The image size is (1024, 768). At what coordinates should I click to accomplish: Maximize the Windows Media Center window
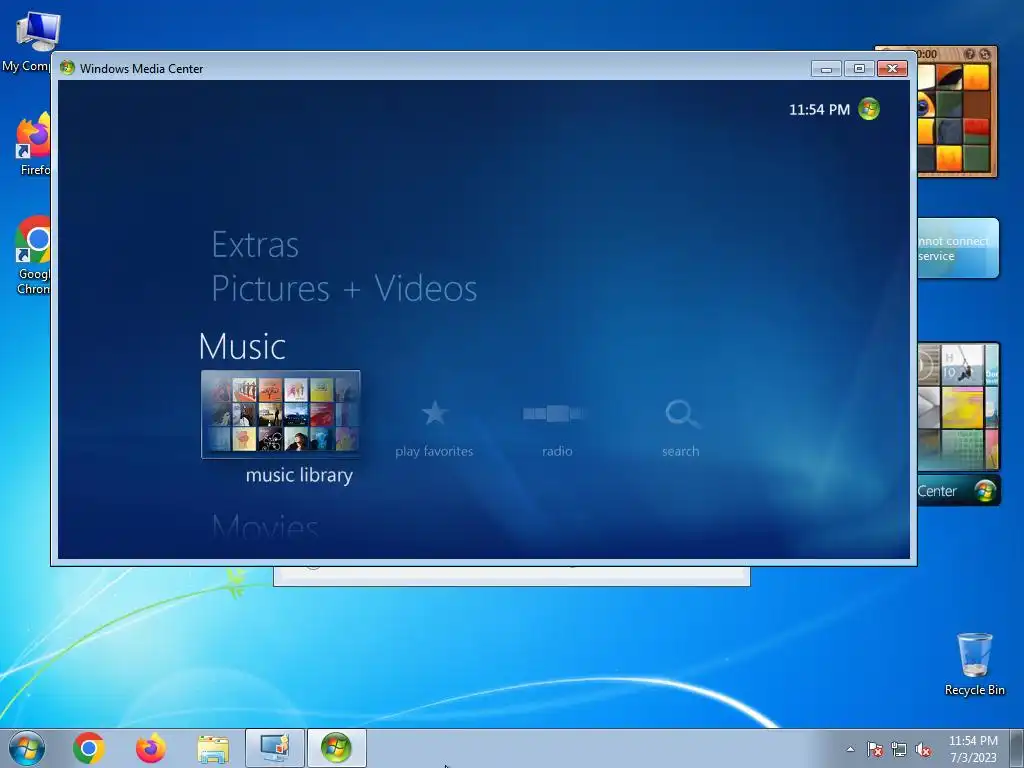859,69
